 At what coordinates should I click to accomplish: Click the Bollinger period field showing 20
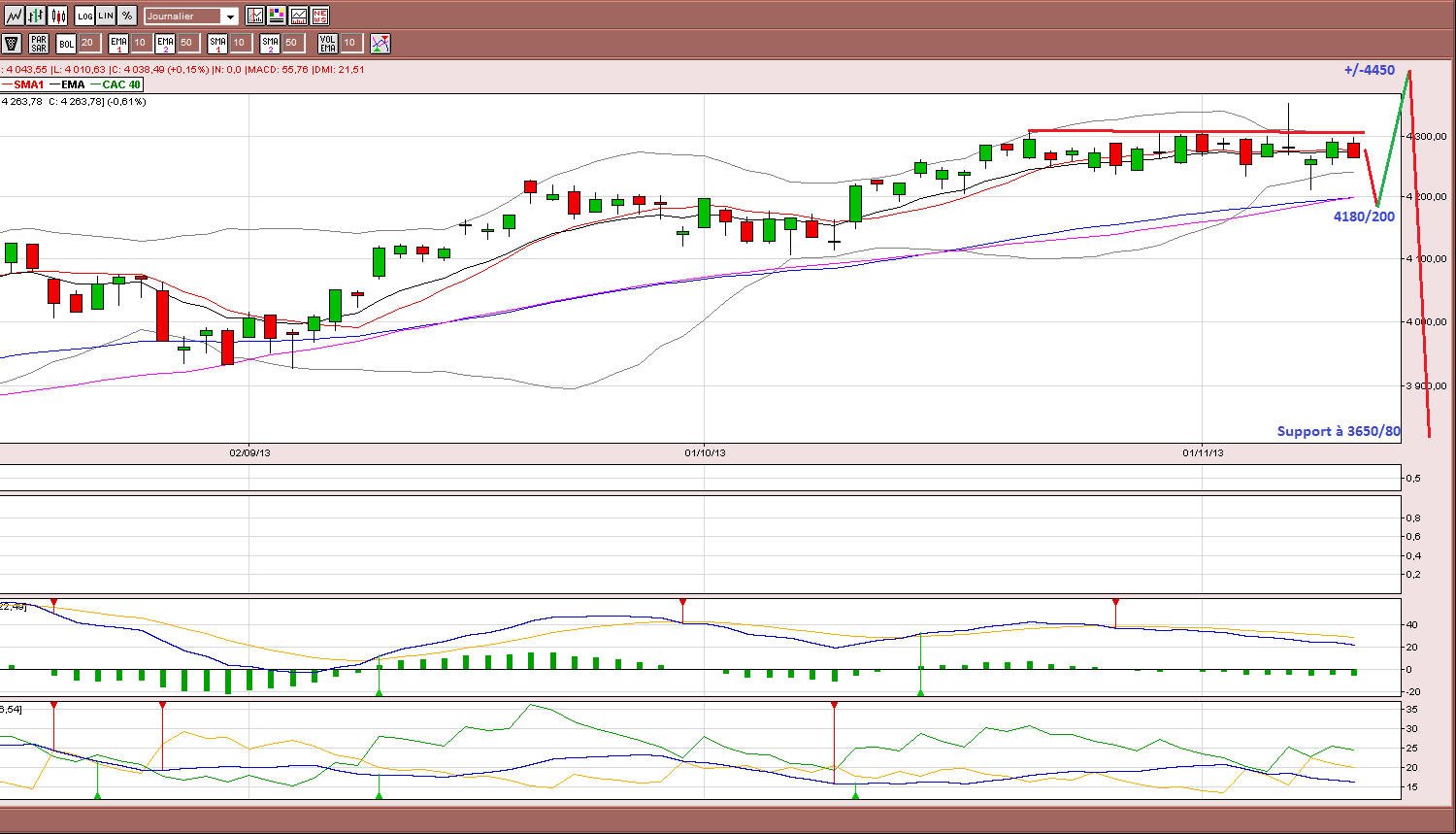coord(89,43)
